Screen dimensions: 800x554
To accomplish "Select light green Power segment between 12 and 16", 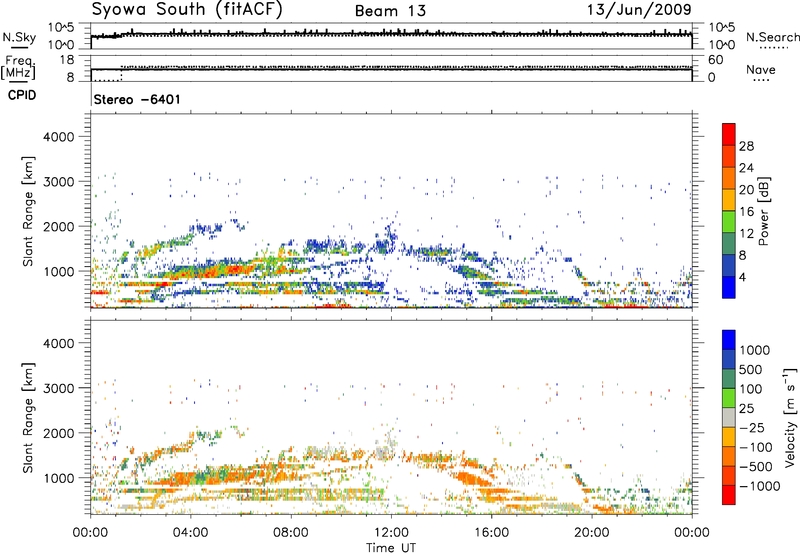I will (729, 222).
